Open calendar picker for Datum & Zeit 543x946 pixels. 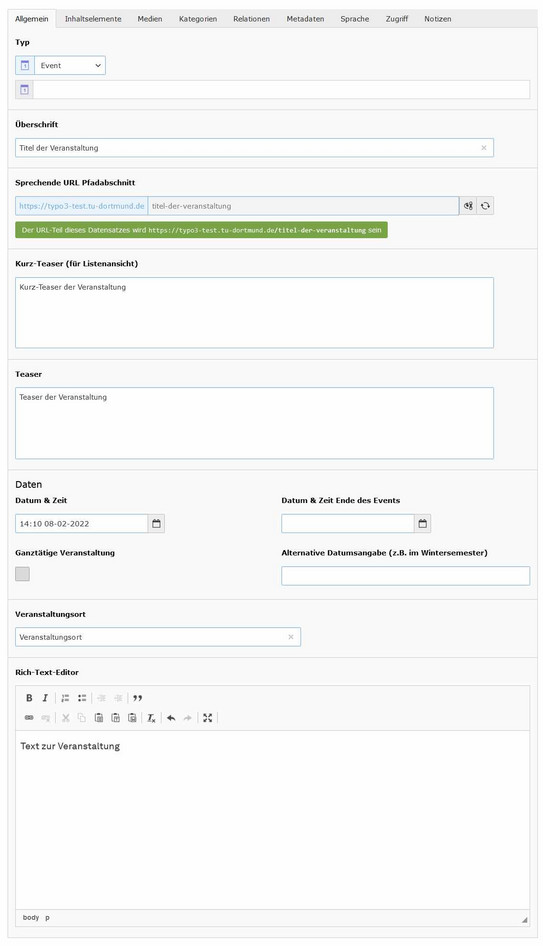[x=156, y=524]
